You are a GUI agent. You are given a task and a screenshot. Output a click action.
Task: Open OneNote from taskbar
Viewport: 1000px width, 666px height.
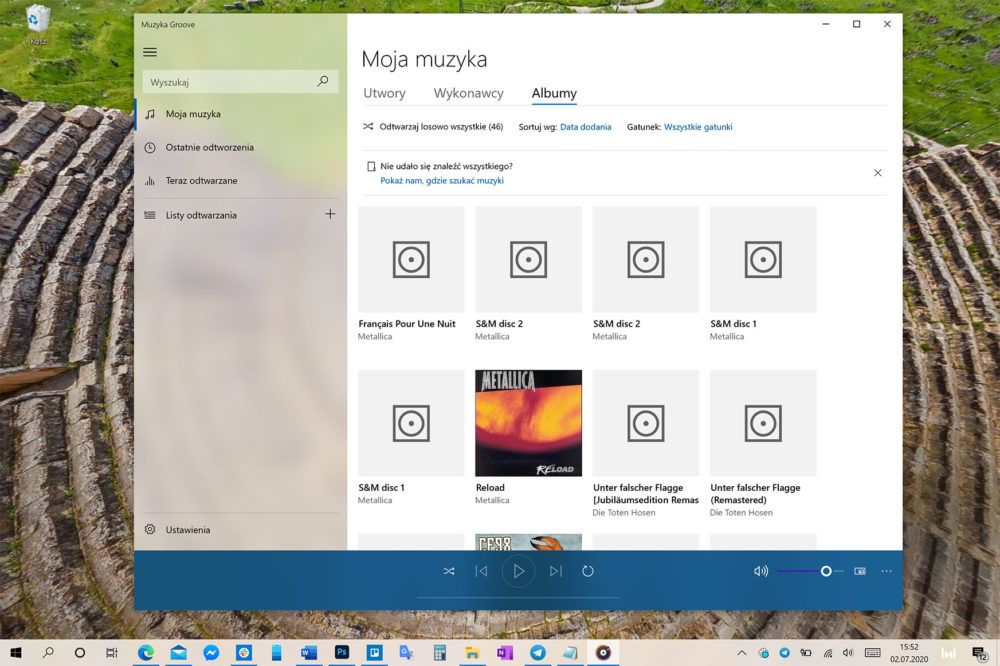[504, 653]
